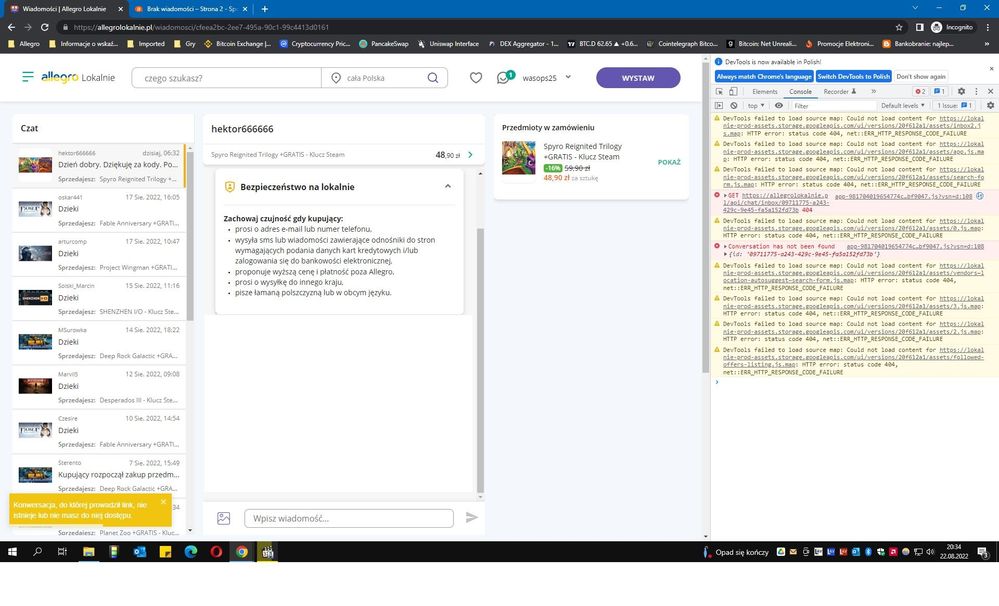This screenshot has width=999, height=606.
Task: Open the console top context dropdown
Action: (756, 106)
